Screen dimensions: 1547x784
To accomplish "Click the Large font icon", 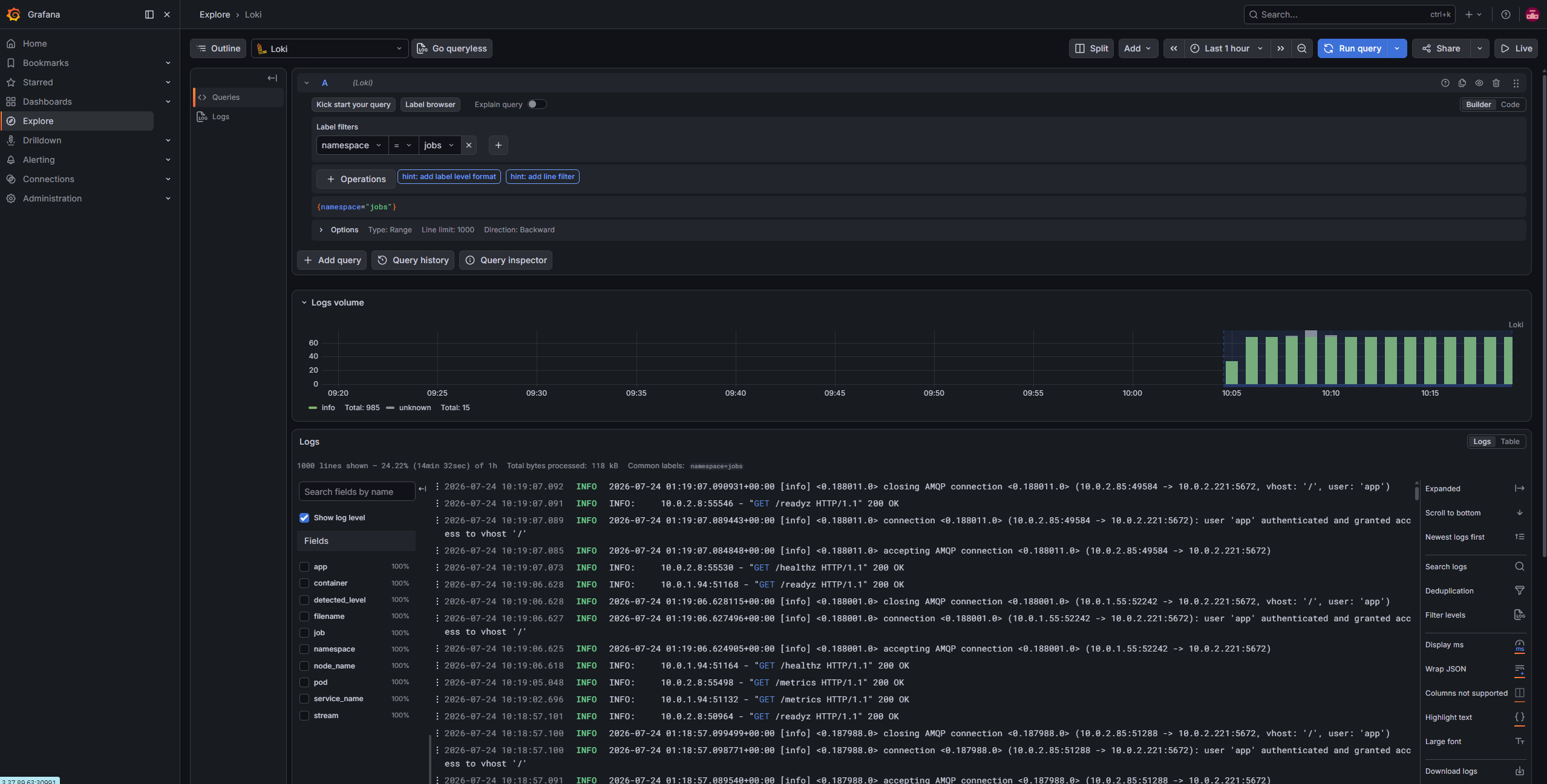I will tap(1520, 742).
